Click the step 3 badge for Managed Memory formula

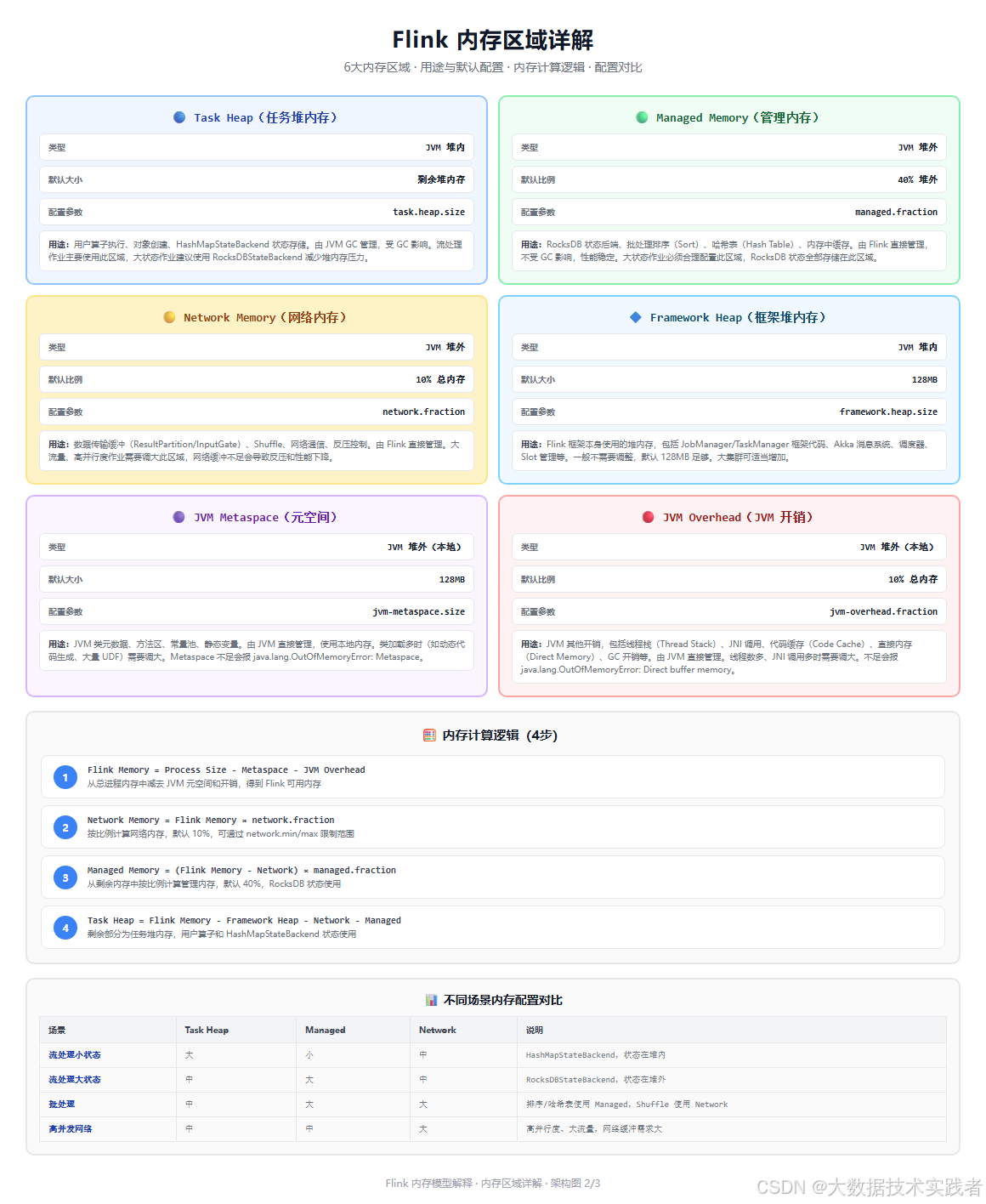65,877
